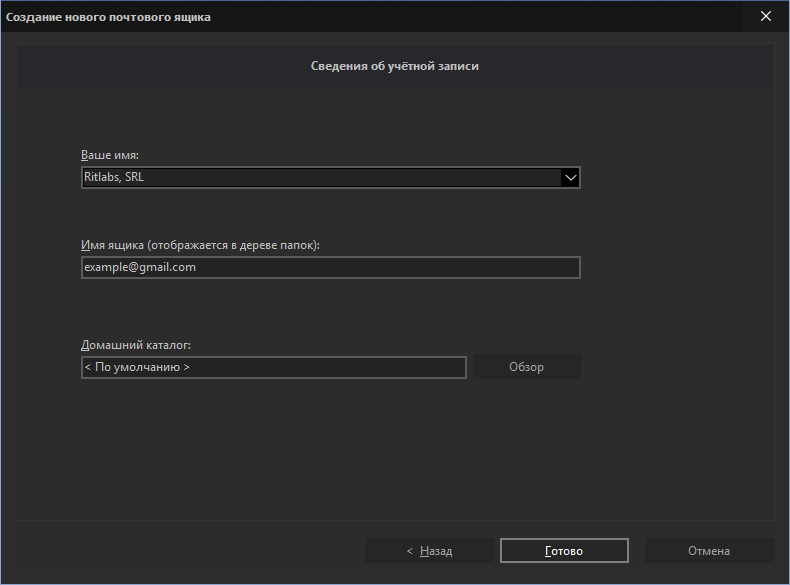Screen dimensions: 790x585
Task: Go back with the Назад button
Action: point(429,551)
